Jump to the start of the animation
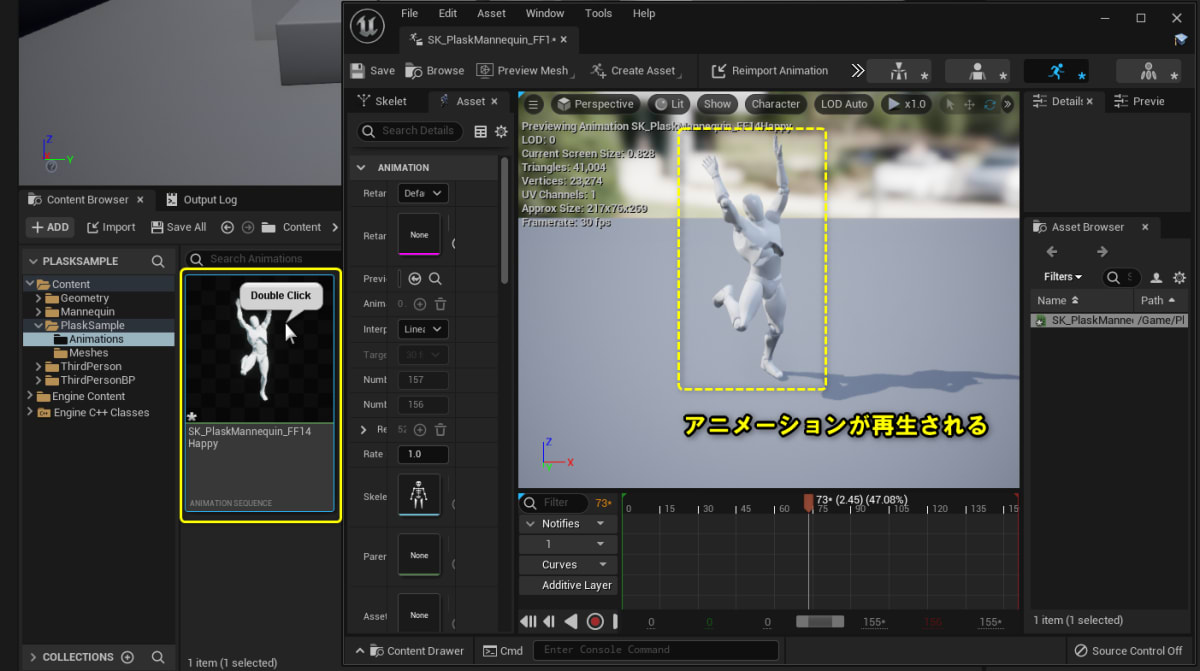 point(528,622)
